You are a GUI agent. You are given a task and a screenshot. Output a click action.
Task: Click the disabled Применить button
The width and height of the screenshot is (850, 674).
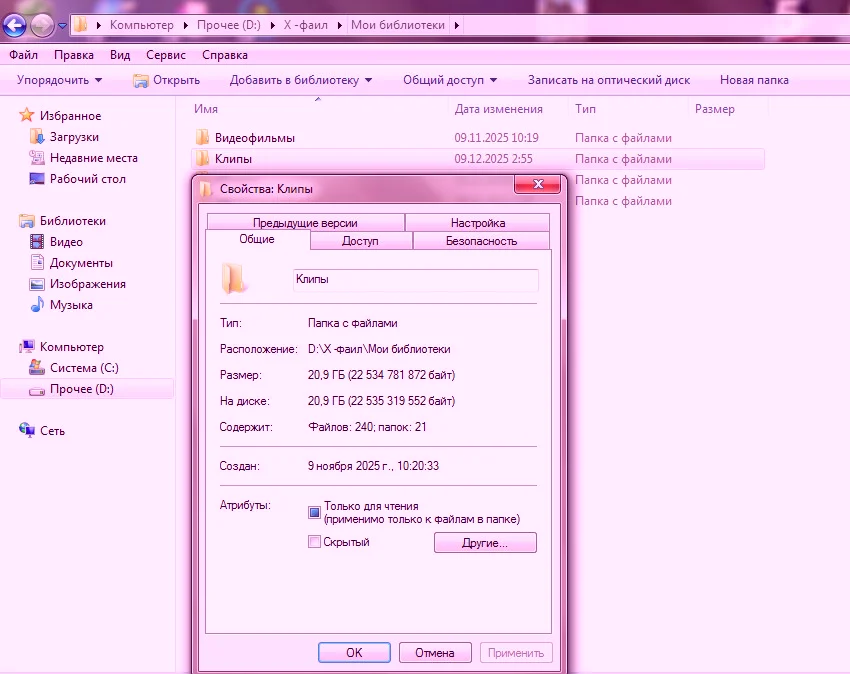[x=516, y=652]
